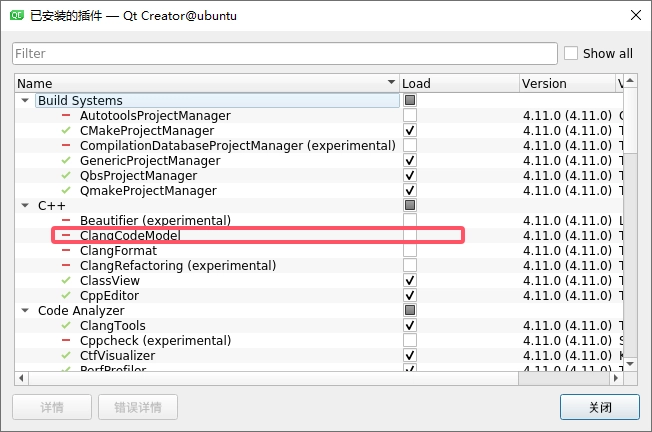Collapse the Code Analyzer group
Screen dimensions: 652x432
coord(24,311)
